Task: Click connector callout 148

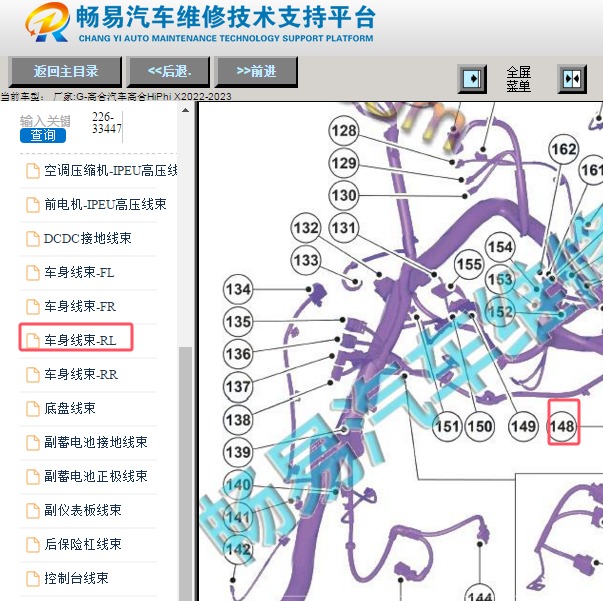Action: click(x=563, y=426)
